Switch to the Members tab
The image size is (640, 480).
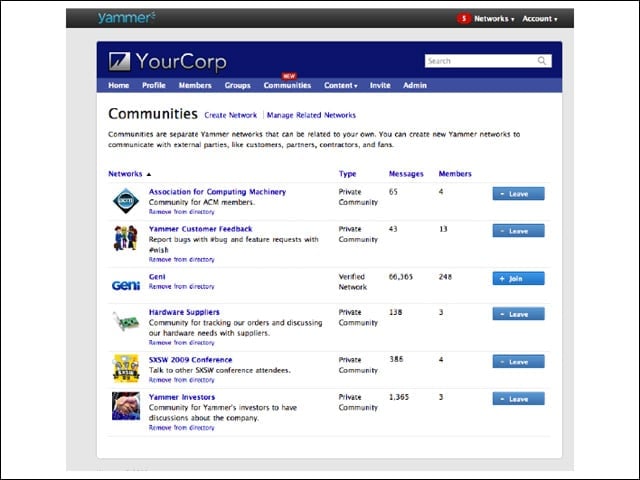[195, 85]
